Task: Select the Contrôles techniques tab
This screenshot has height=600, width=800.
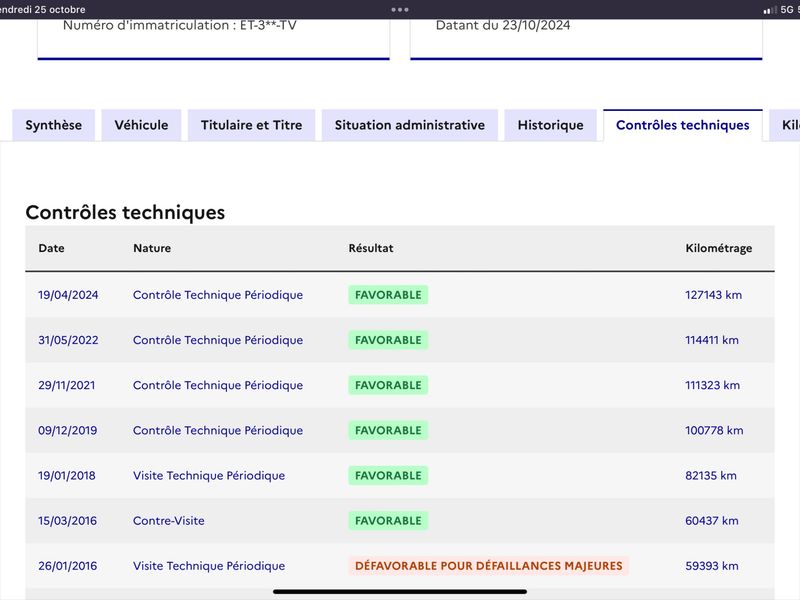Action: point(683,125)
